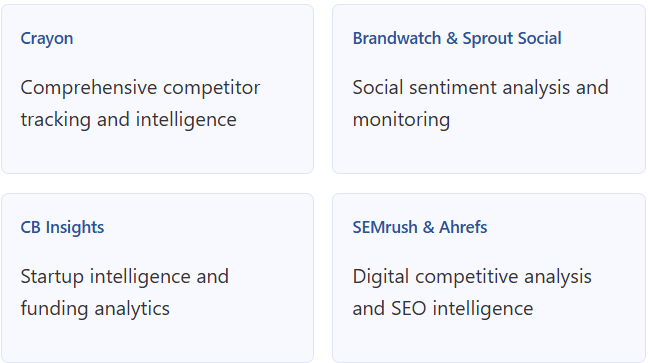
Task: Click the 'and SEO intelligence' text line
Action: [443, 309]
